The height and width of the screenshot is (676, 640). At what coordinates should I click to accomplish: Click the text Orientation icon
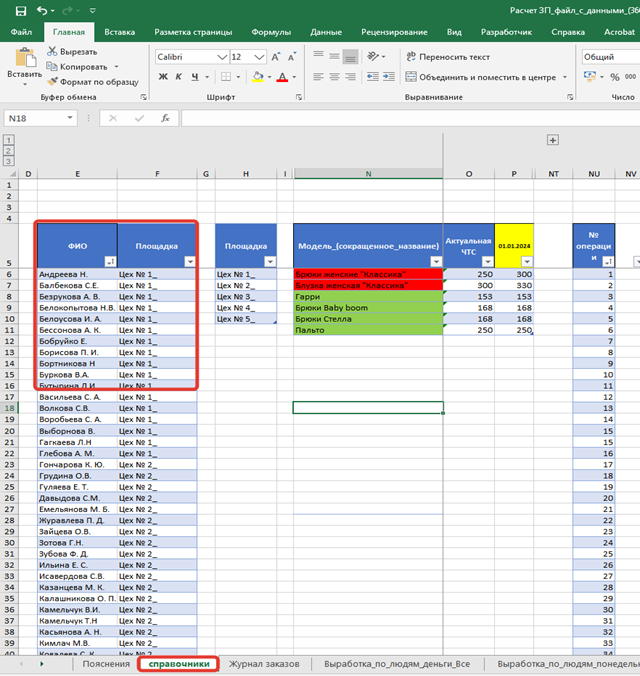(x=373, y=56)
